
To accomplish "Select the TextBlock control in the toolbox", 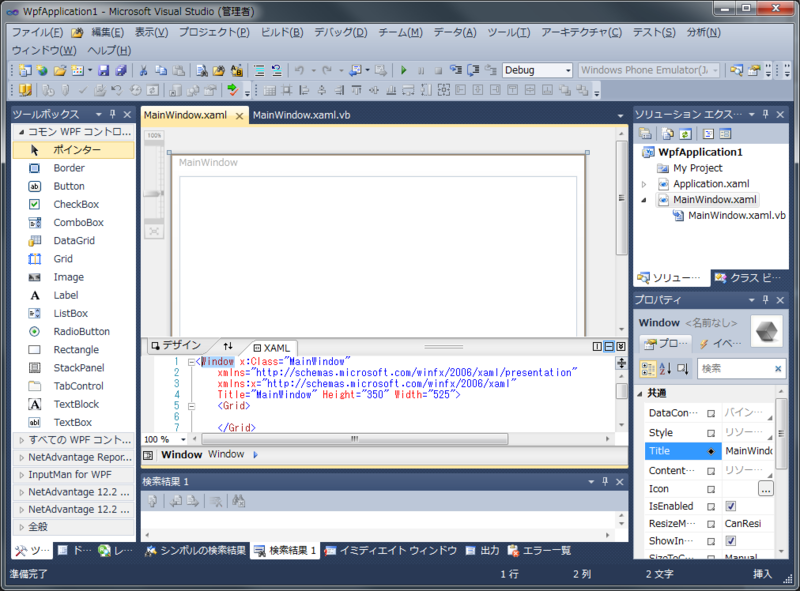I will click(x=74, y=404).
